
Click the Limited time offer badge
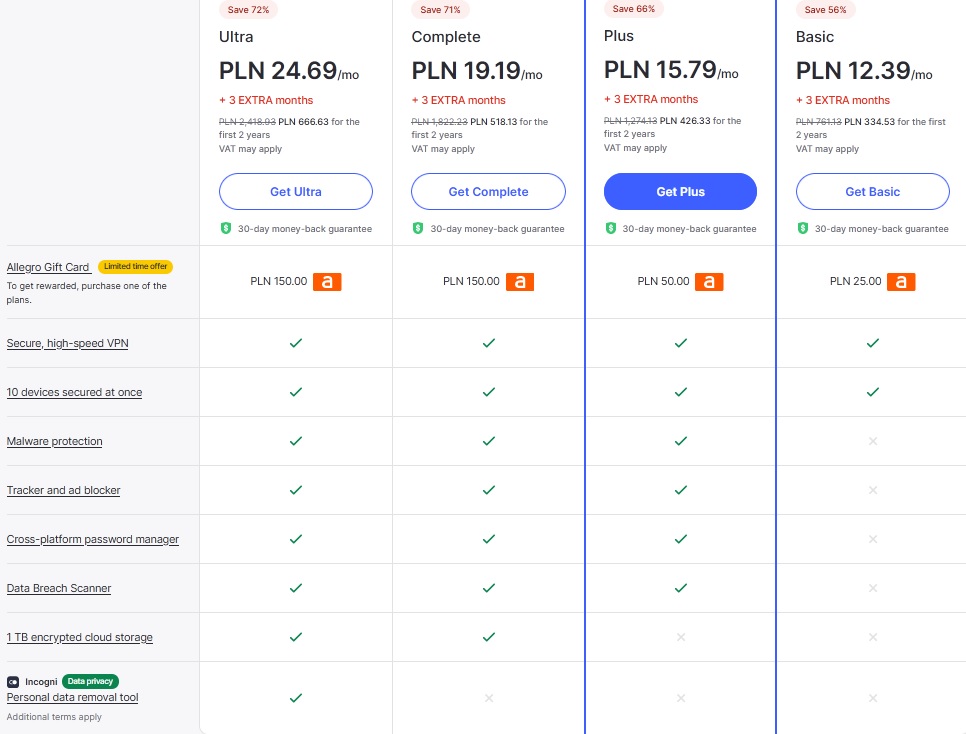(x=136, y=266)
